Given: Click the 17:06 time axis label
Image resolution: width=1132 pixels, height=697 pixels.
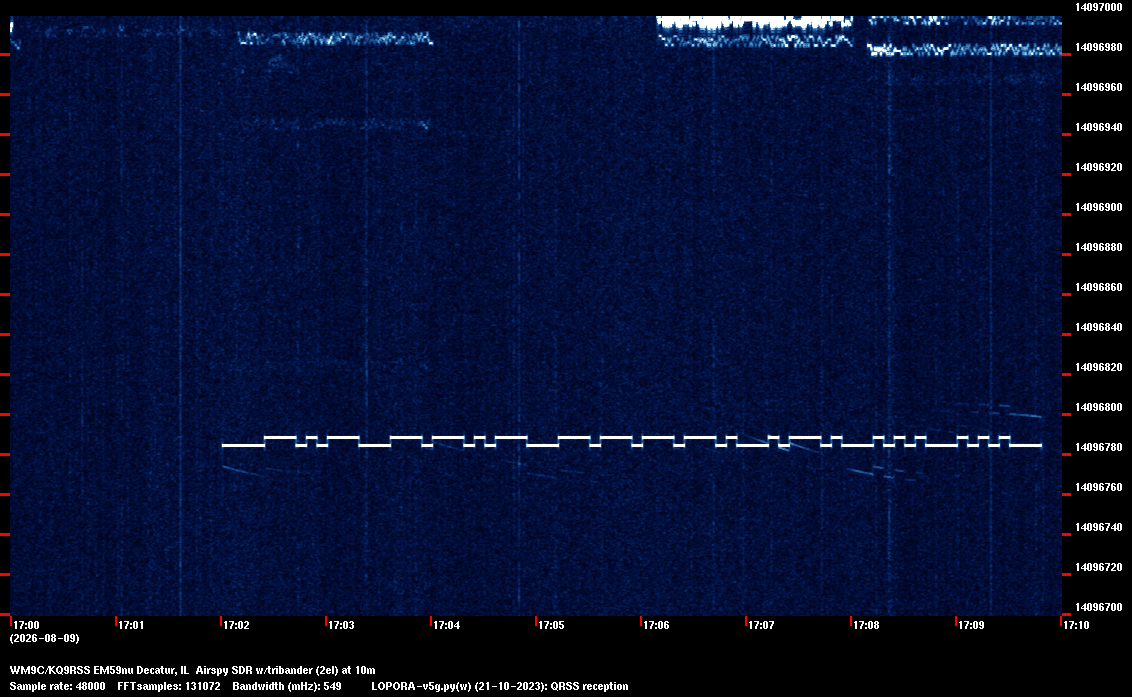Looking at the screenshot, I should tap(656, 625).
